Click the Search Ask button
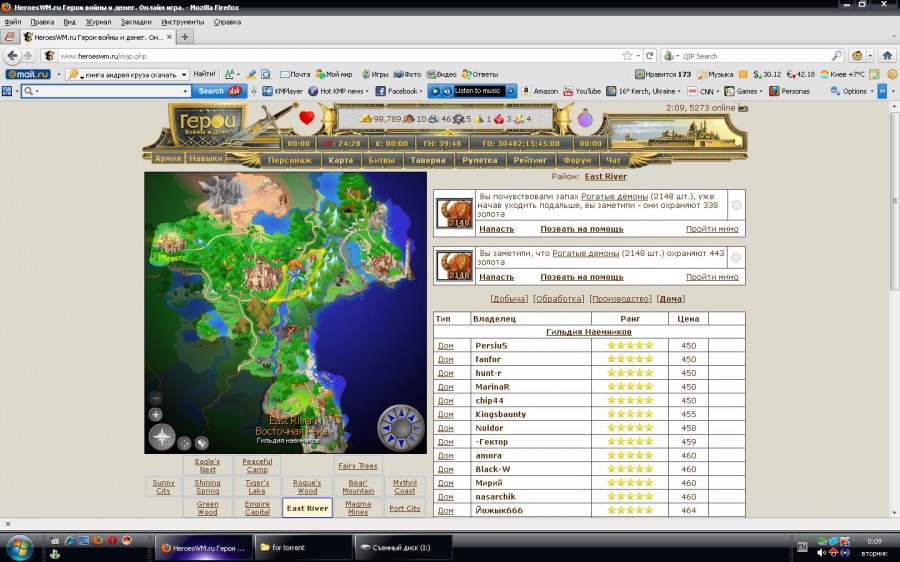900x562 pixels. click(220, 91)
